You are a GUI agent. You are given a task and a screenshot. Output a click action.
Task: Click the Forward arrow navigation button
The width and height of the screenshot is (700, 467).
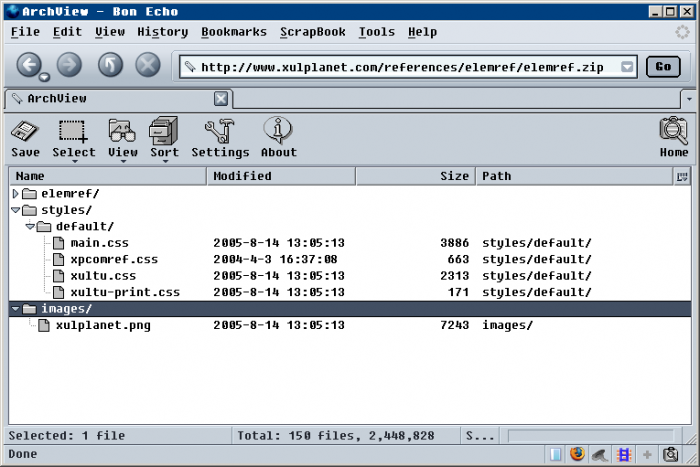click(69, 65)
